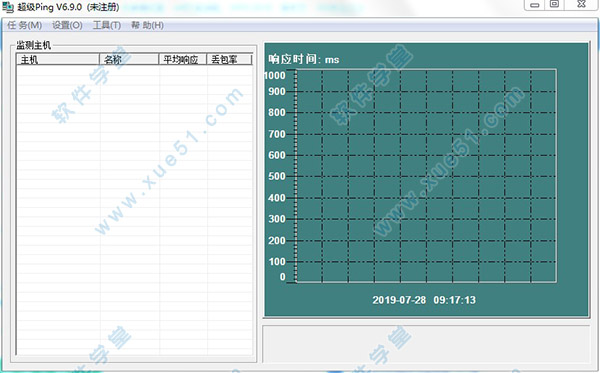Viewport: 600px width, 373px height.
Task: Click the 0 axis label on chart
Action: [282, 277]
